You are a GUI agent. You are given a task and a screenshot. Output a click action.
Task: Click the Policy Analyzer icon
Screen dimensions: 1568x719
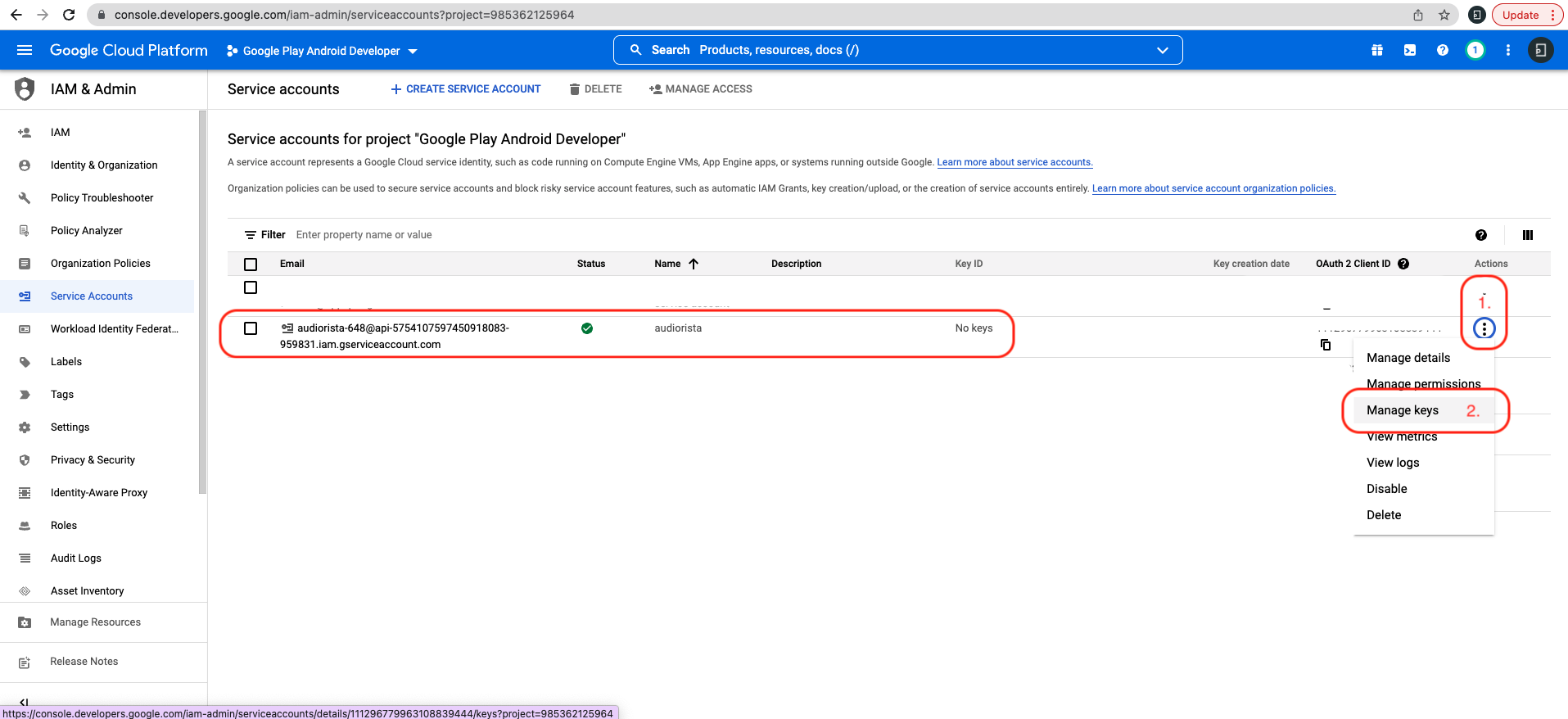(x=25, y=230)
